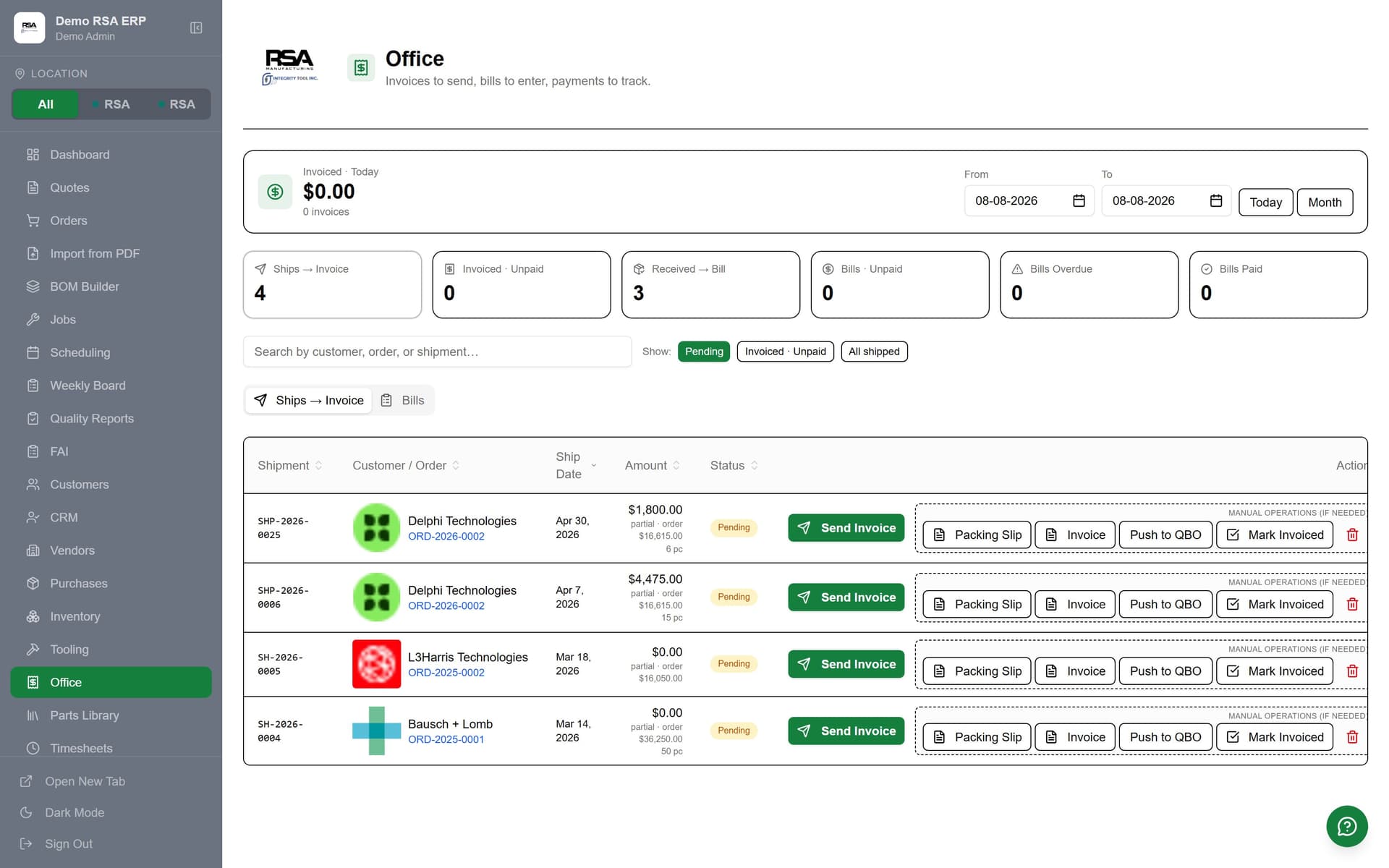Click the BOM Builder layers icon
This screenshot has width=1389, height=868.
pos(33,286)
